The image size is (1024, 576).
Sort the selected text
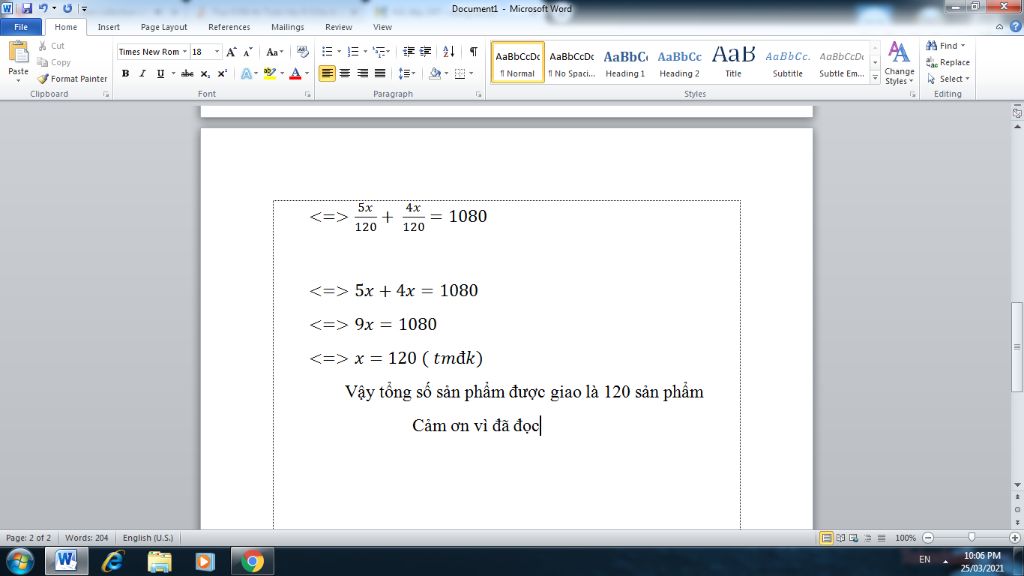tap(449, 52)
